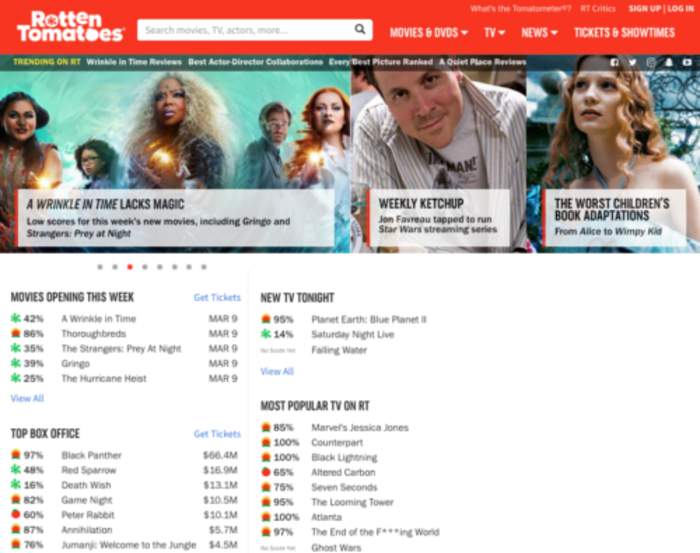
Task: Expand the News dropdown menu
Action: click(539, 33)
